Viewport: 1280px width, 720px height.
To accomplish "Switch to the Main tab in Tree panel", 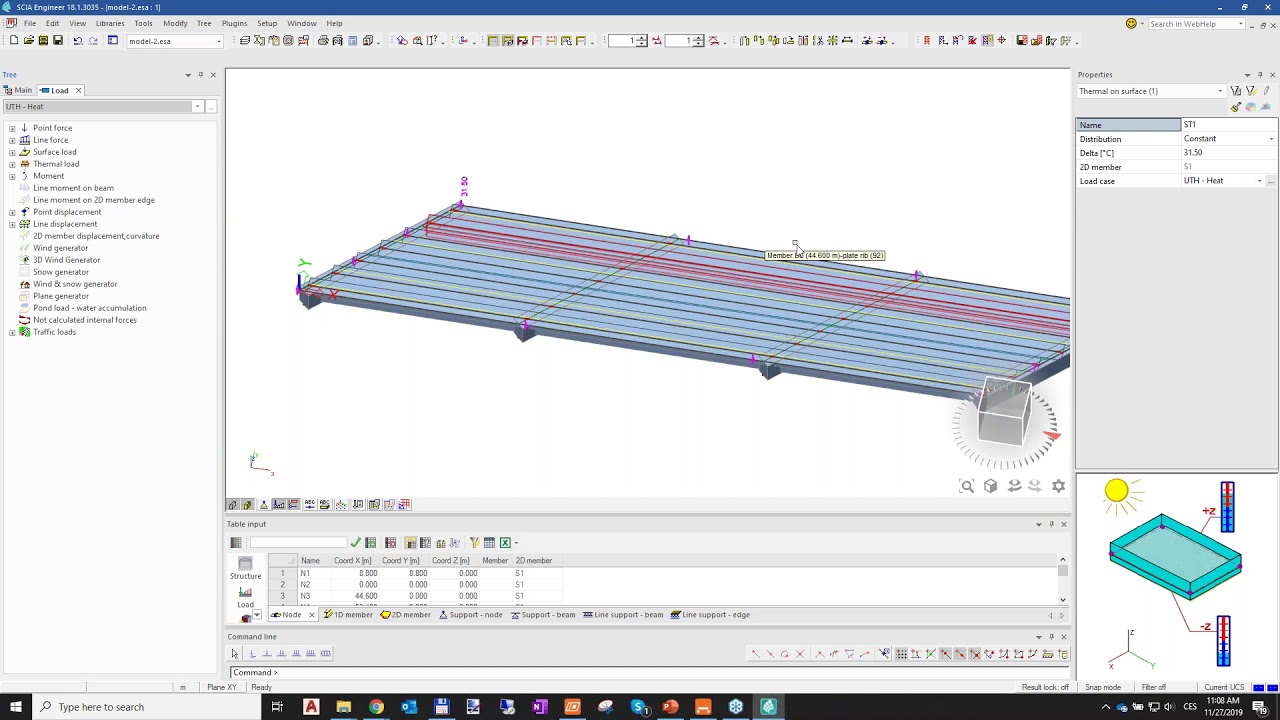I will click(18, 90).
